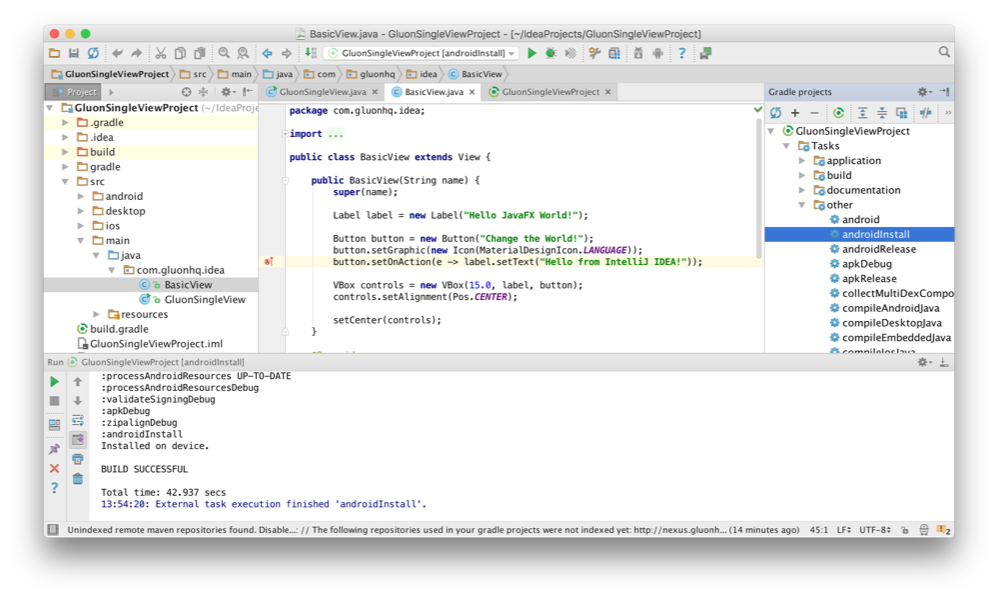Rerun with green play icon in Run panel
Image resolution: width=998 pixels, height=600 pixels.
coord(55,382)
